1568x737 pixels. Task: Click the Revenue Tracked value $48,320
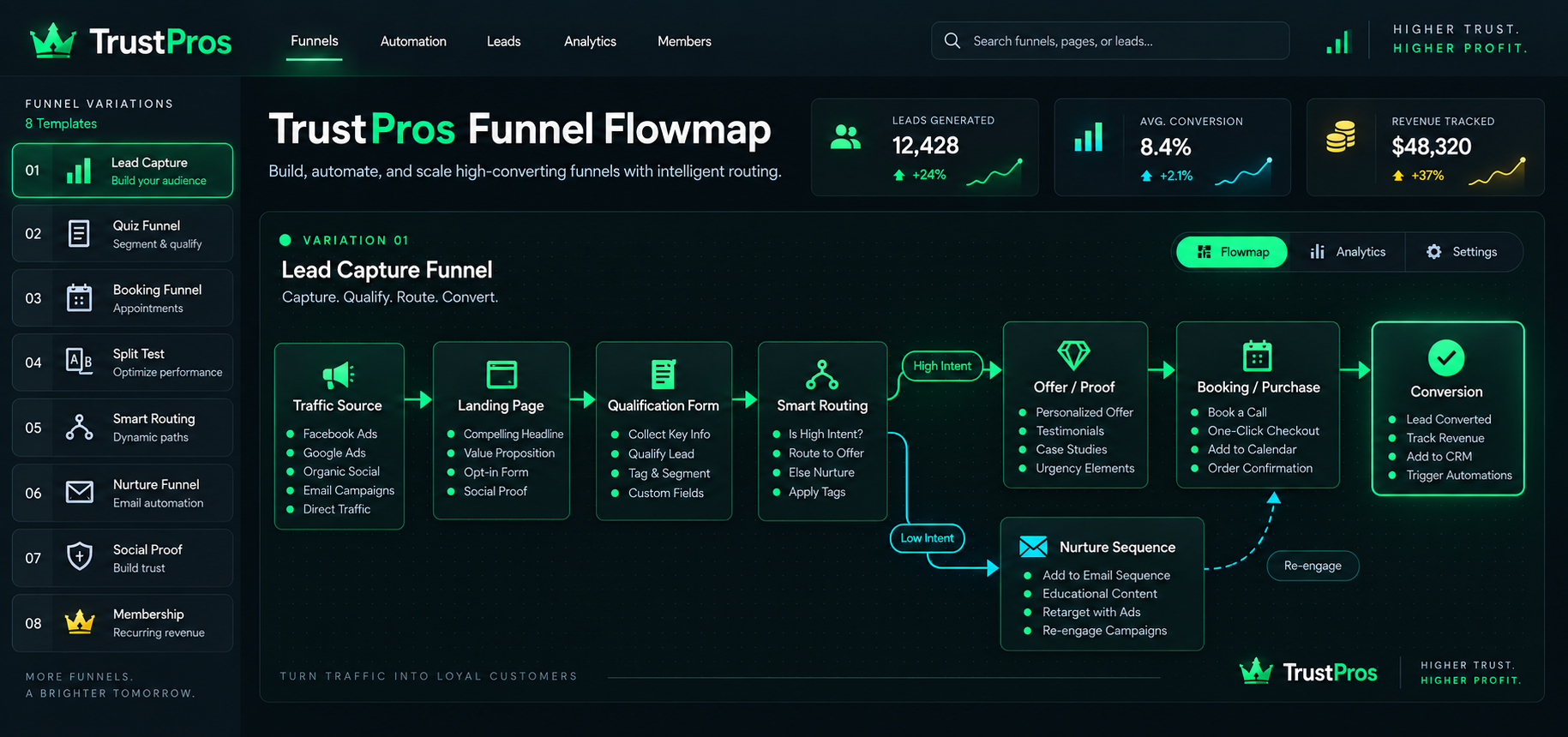(1431, 147)
